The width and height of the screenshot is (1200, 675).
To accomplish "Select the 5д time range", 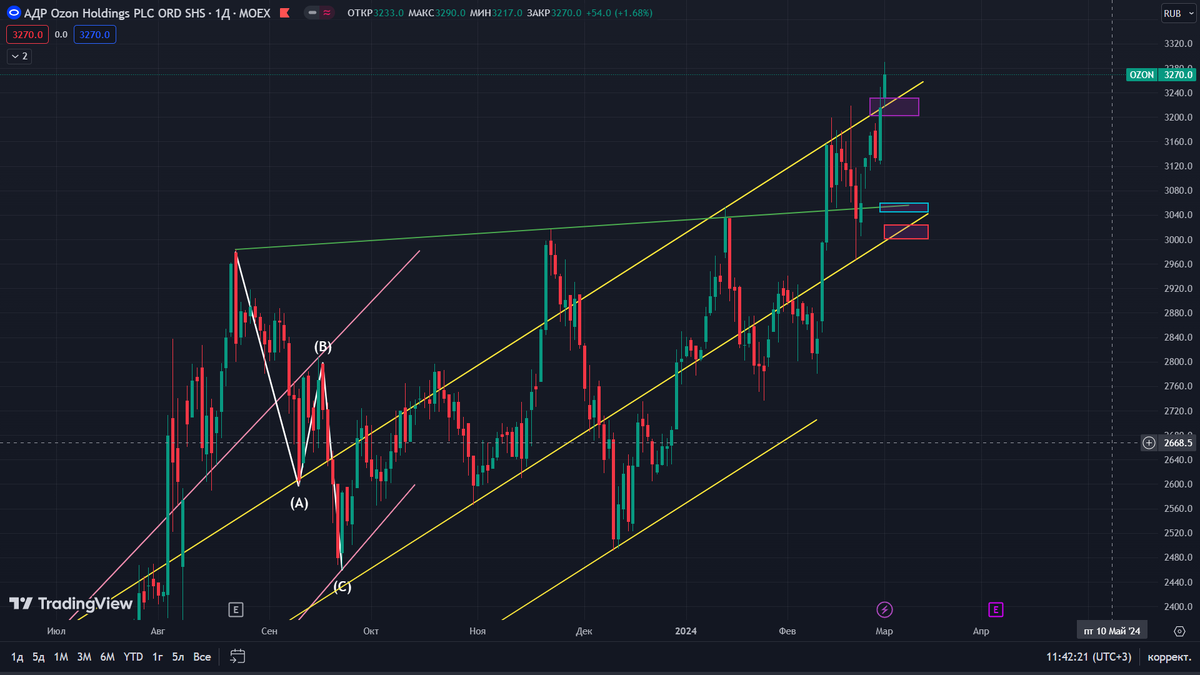I will (x=38, y=657).
